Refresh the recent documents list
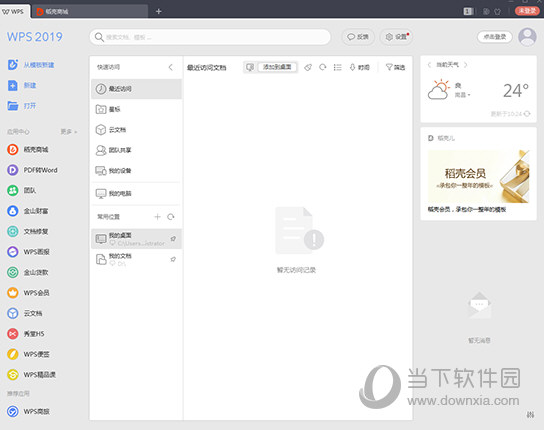 323,67
